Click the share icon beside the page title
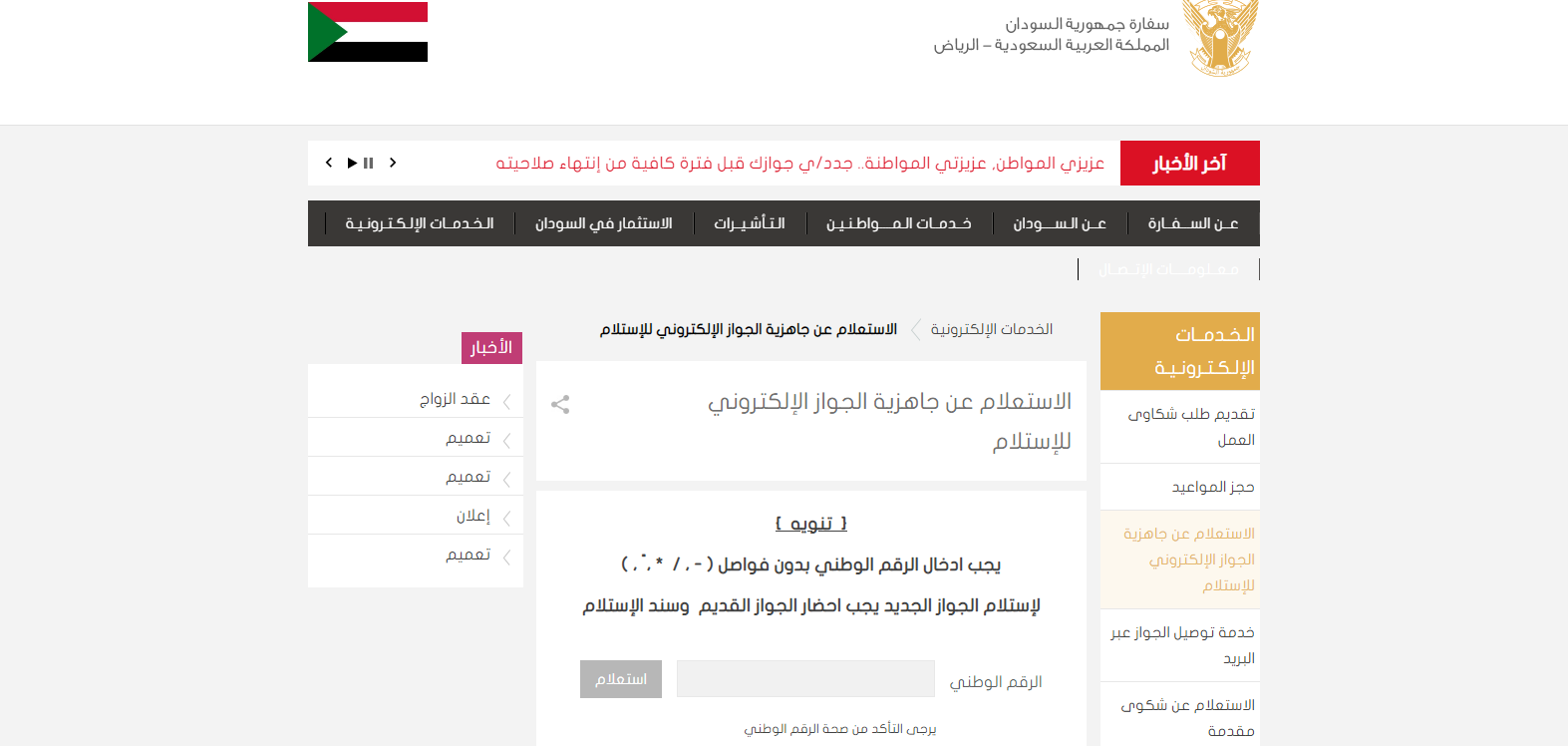Screen dimensions: 1568x746 [560, 404]
